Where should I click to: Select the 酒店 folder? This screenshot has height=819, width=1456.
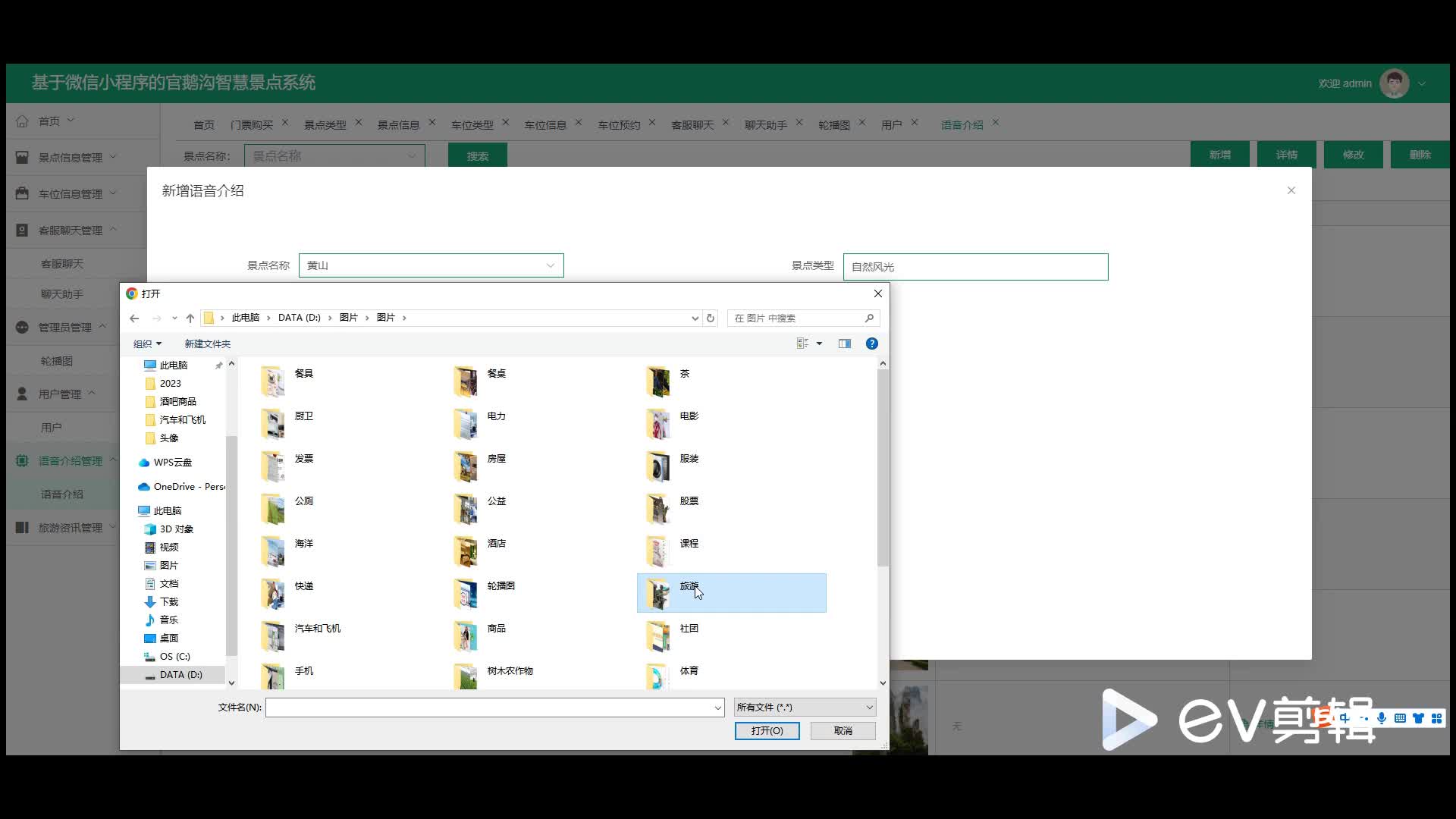[496, 544]
